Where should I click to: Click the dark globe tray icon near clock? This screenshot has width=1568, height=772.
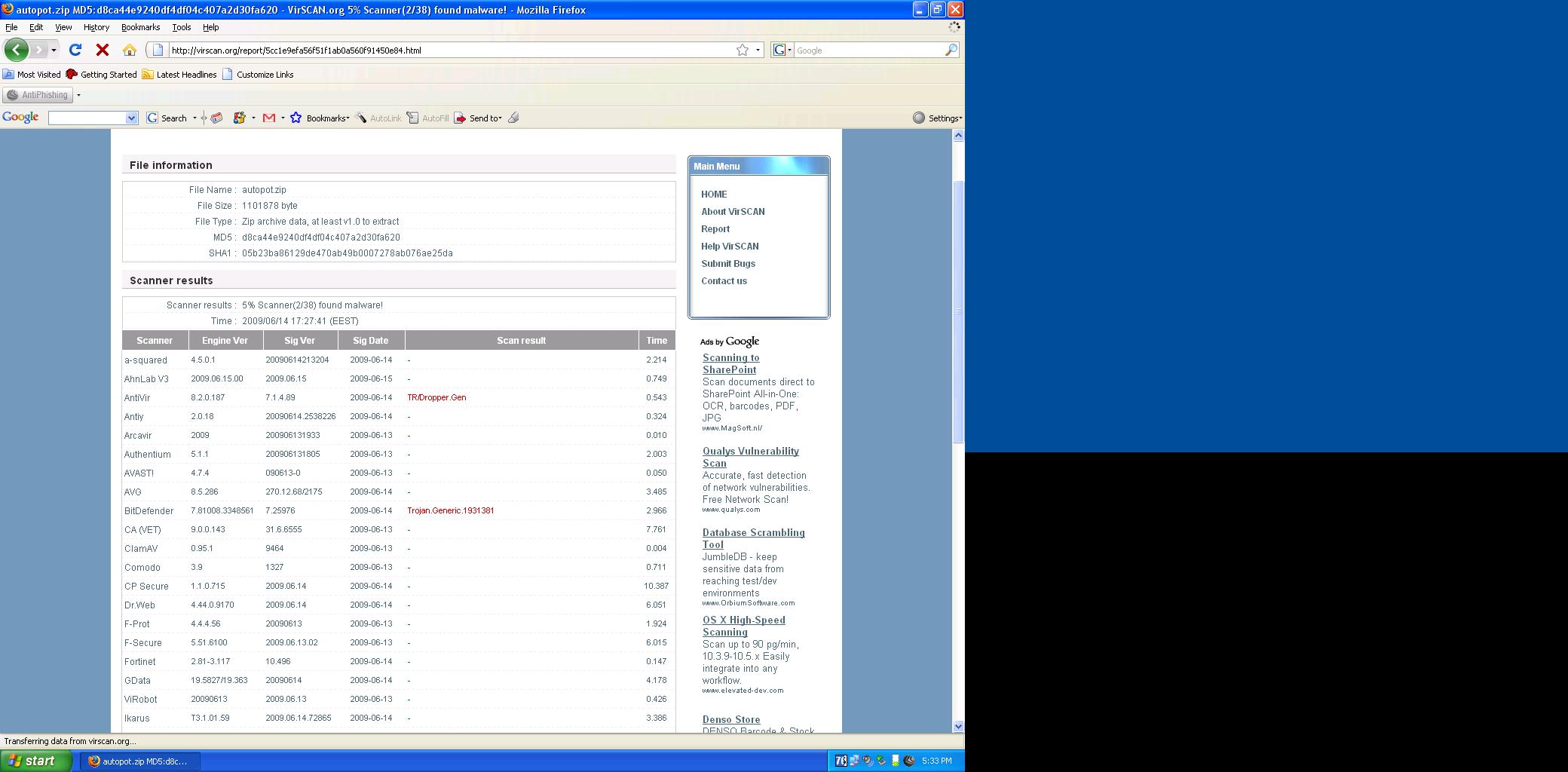coord(909,761)
